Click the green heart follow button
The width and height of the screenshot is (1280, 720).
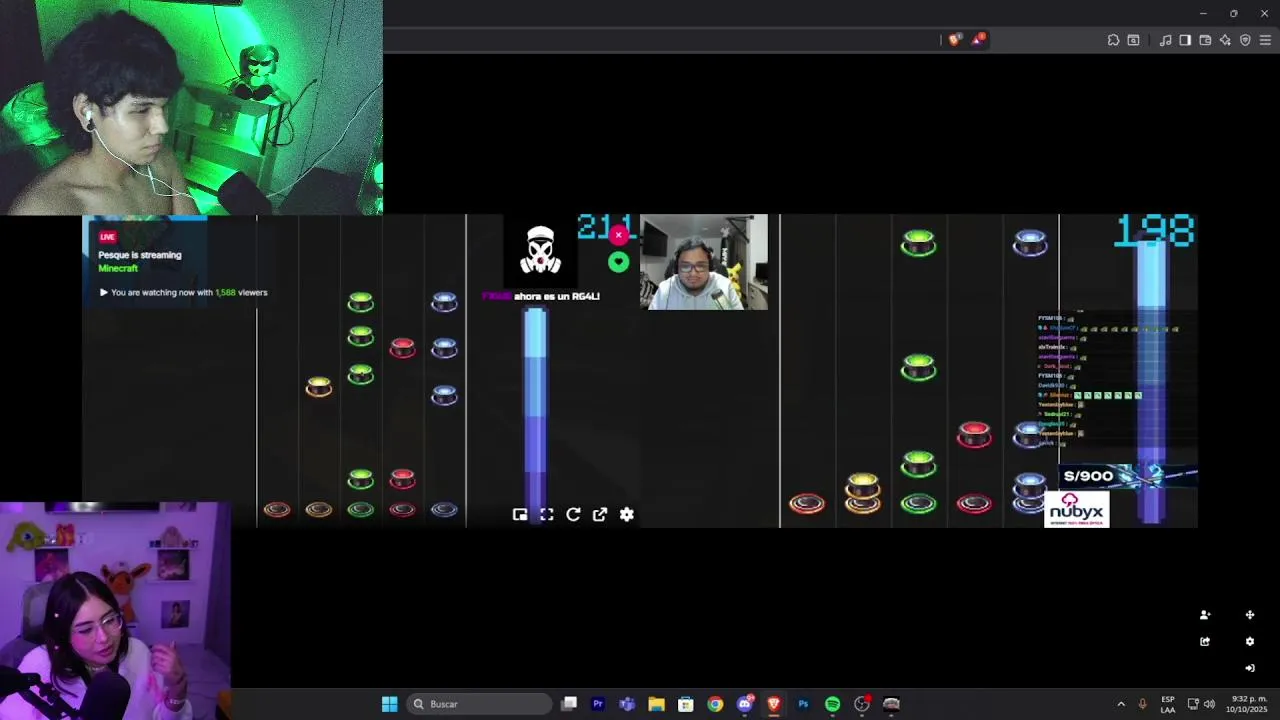point(618,262)
